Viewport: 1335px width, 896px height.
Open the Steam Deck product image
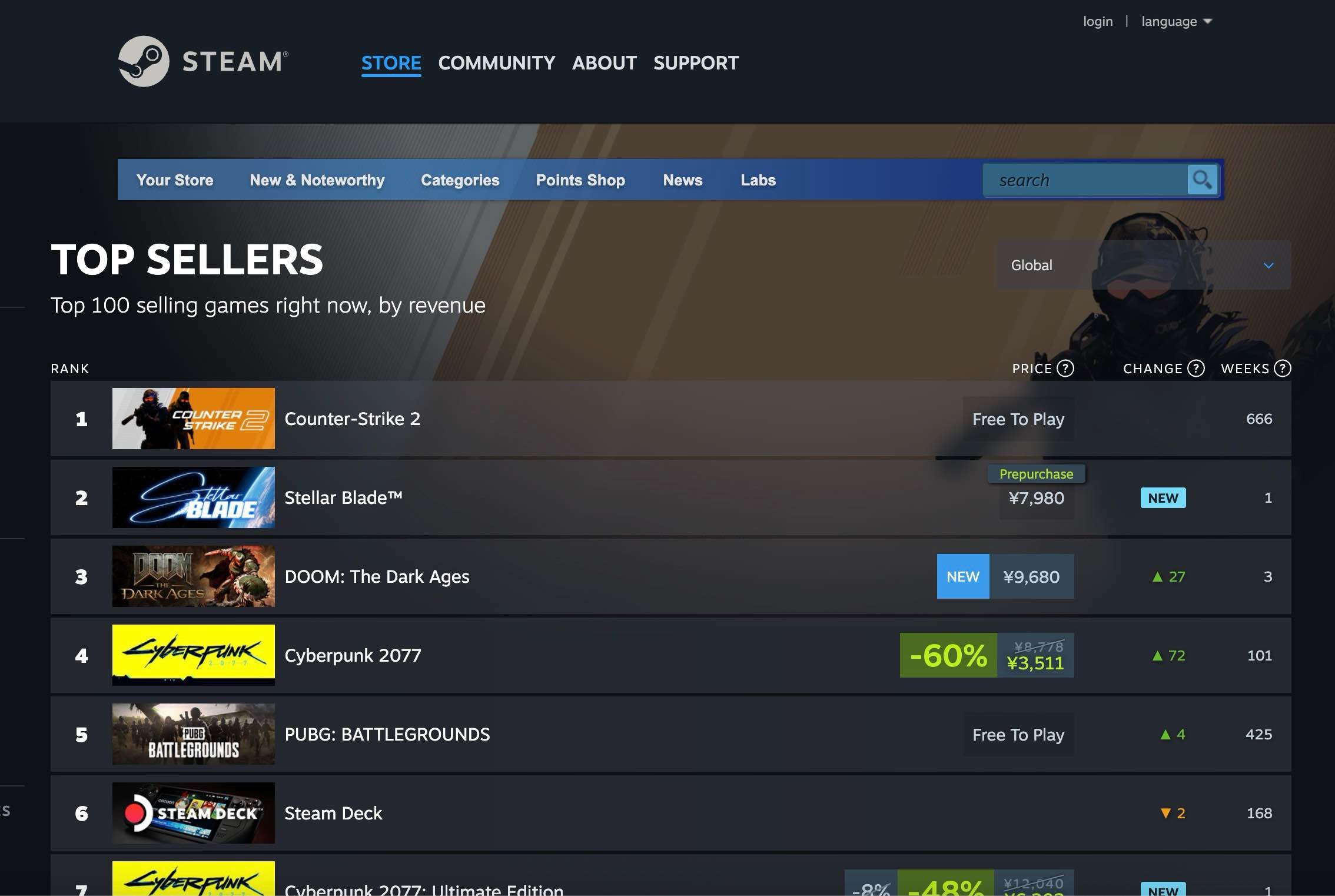[194, 813]
